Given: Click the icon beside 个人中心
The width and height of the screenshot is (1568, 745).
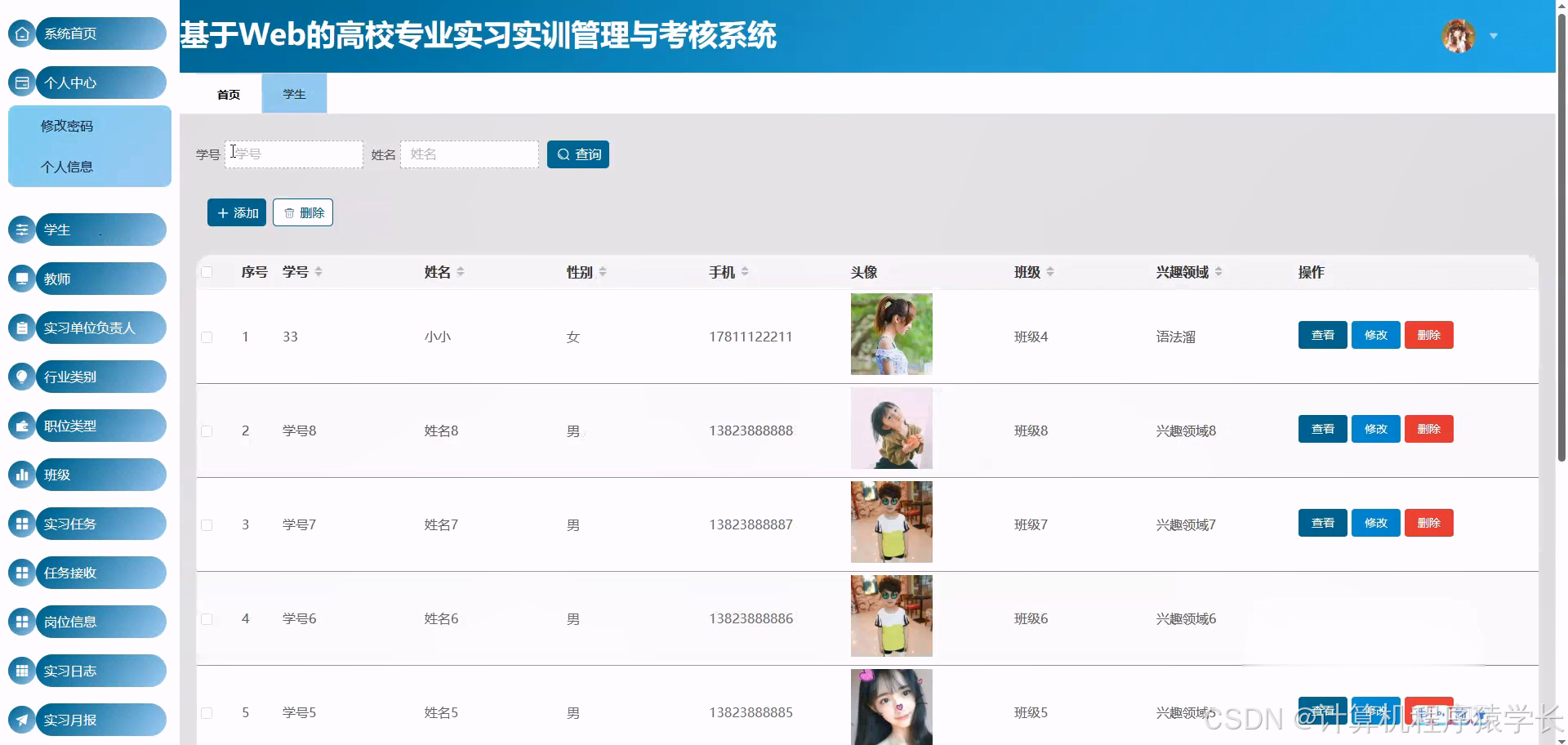Looking at the screenshot, I should 22,83.
